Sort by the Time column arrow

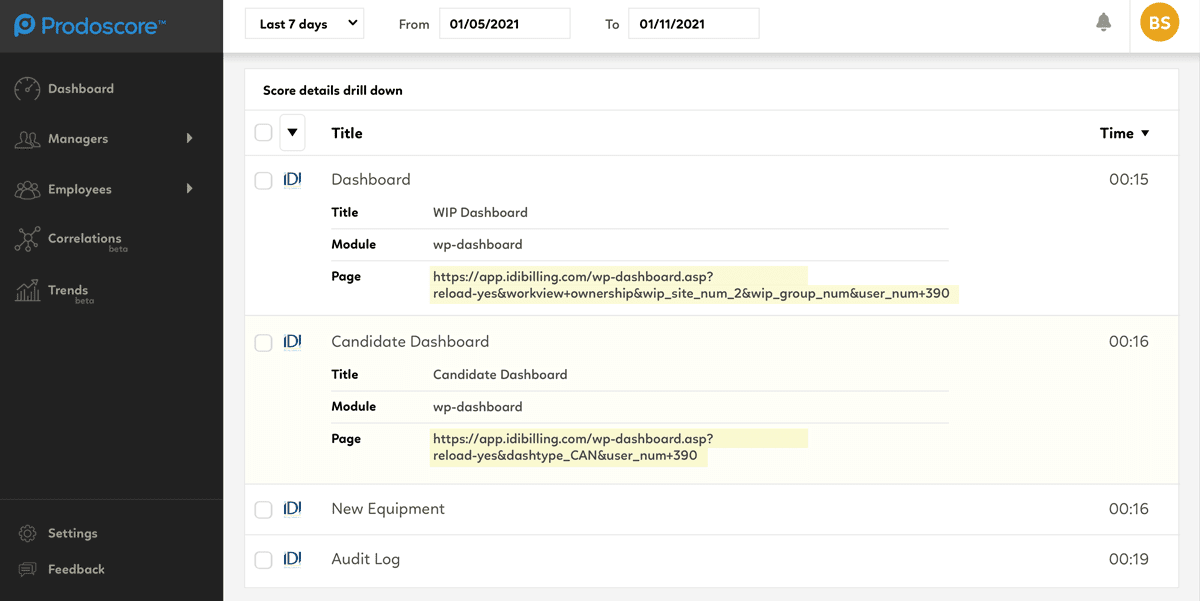(x=1145, y=133)
